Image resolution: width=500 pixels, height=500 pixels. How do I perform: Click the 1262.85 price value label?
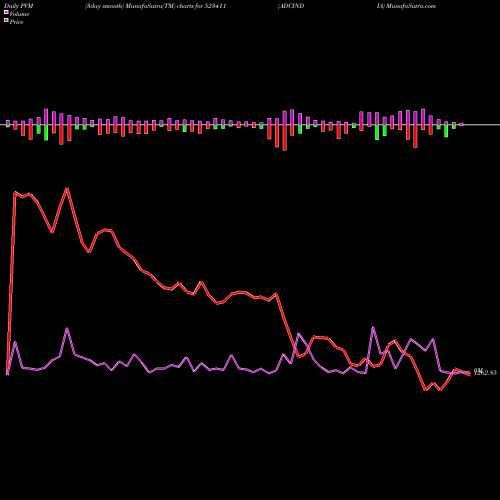pyautogui.click(x=485, y=373)
